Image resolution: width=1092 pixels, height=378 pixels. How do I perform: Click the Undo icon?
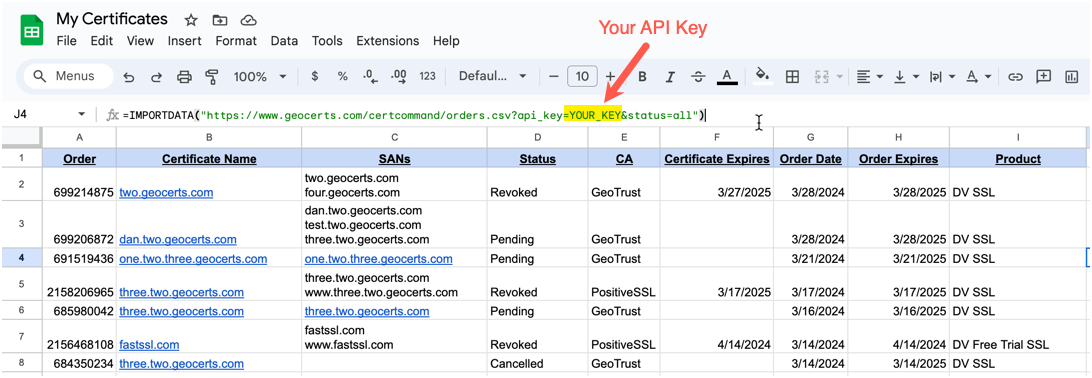(x=129, y=77)
